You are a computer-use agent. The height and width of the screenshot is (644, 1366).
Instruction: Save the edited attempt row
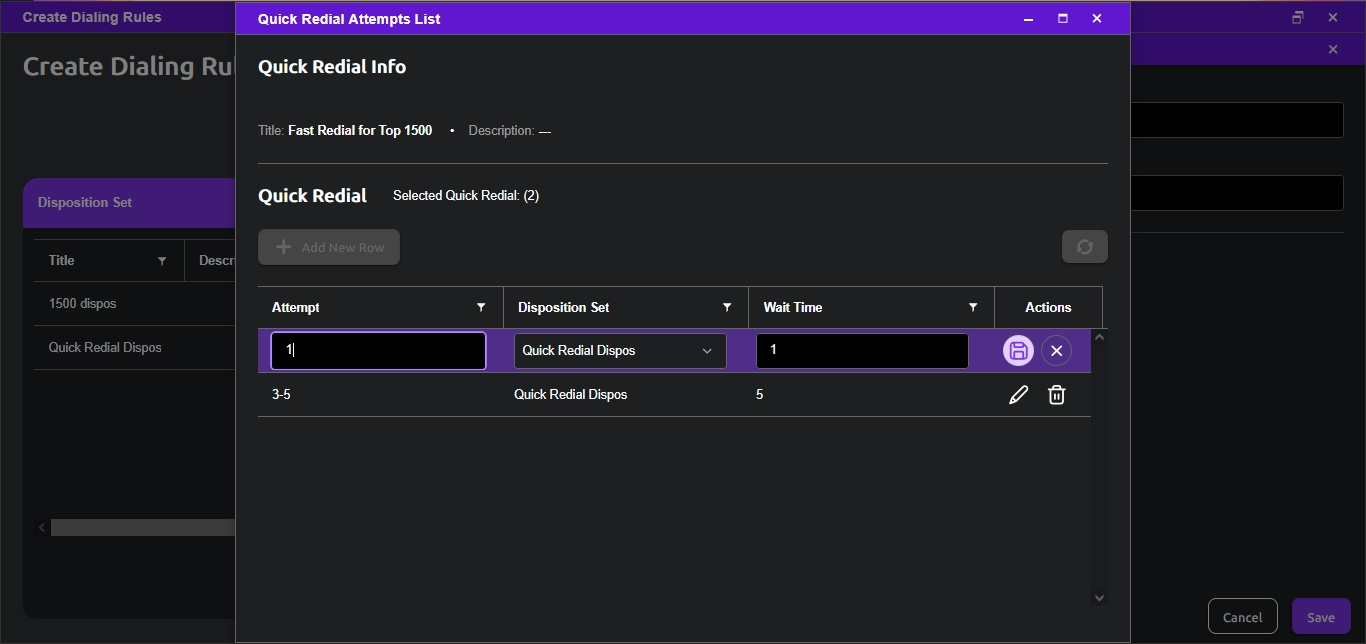[1018, 351]
